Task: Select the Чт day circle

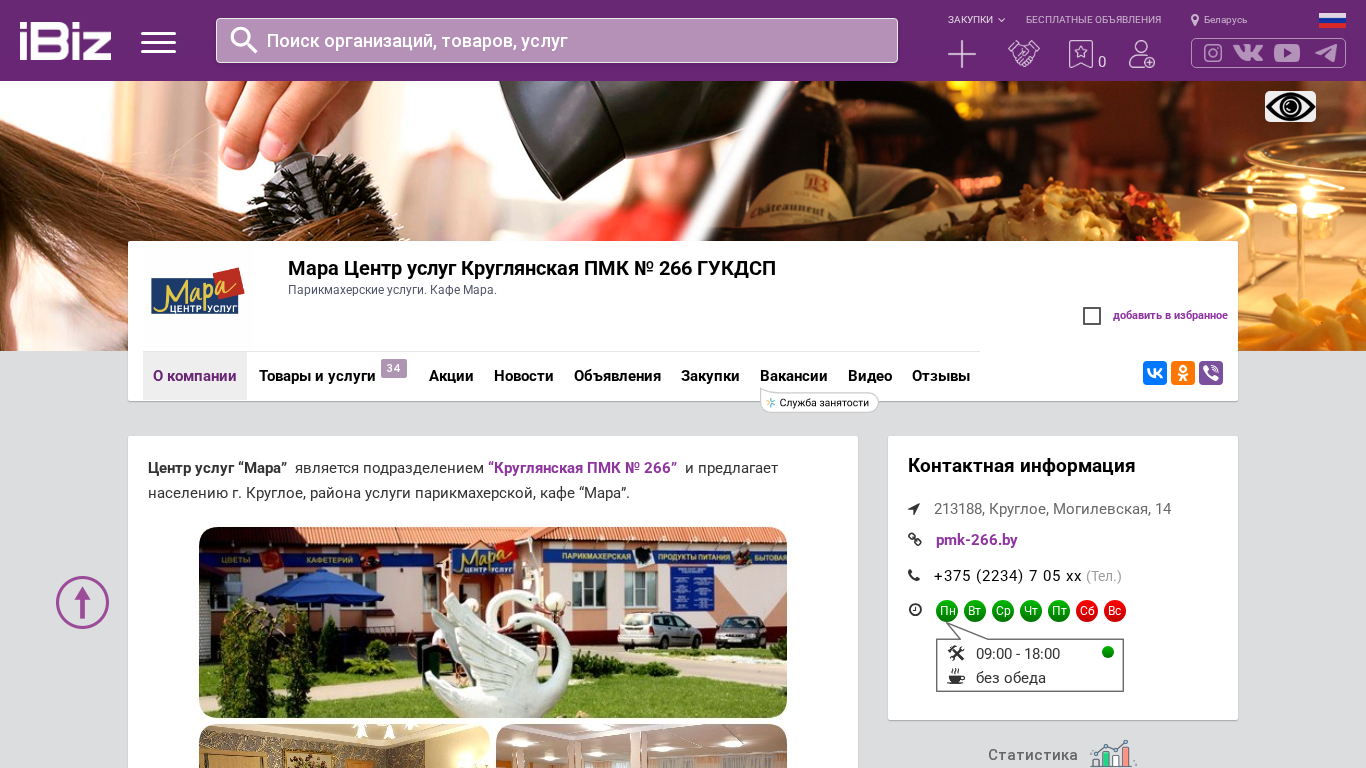Action: 1031,611
